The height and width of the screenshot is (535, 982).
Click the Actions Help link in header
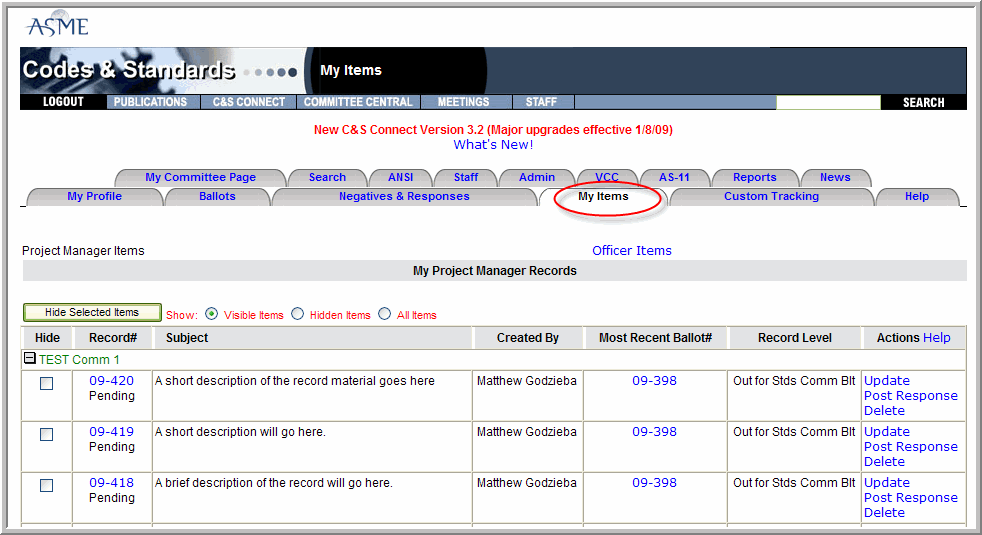pos(936,338)
